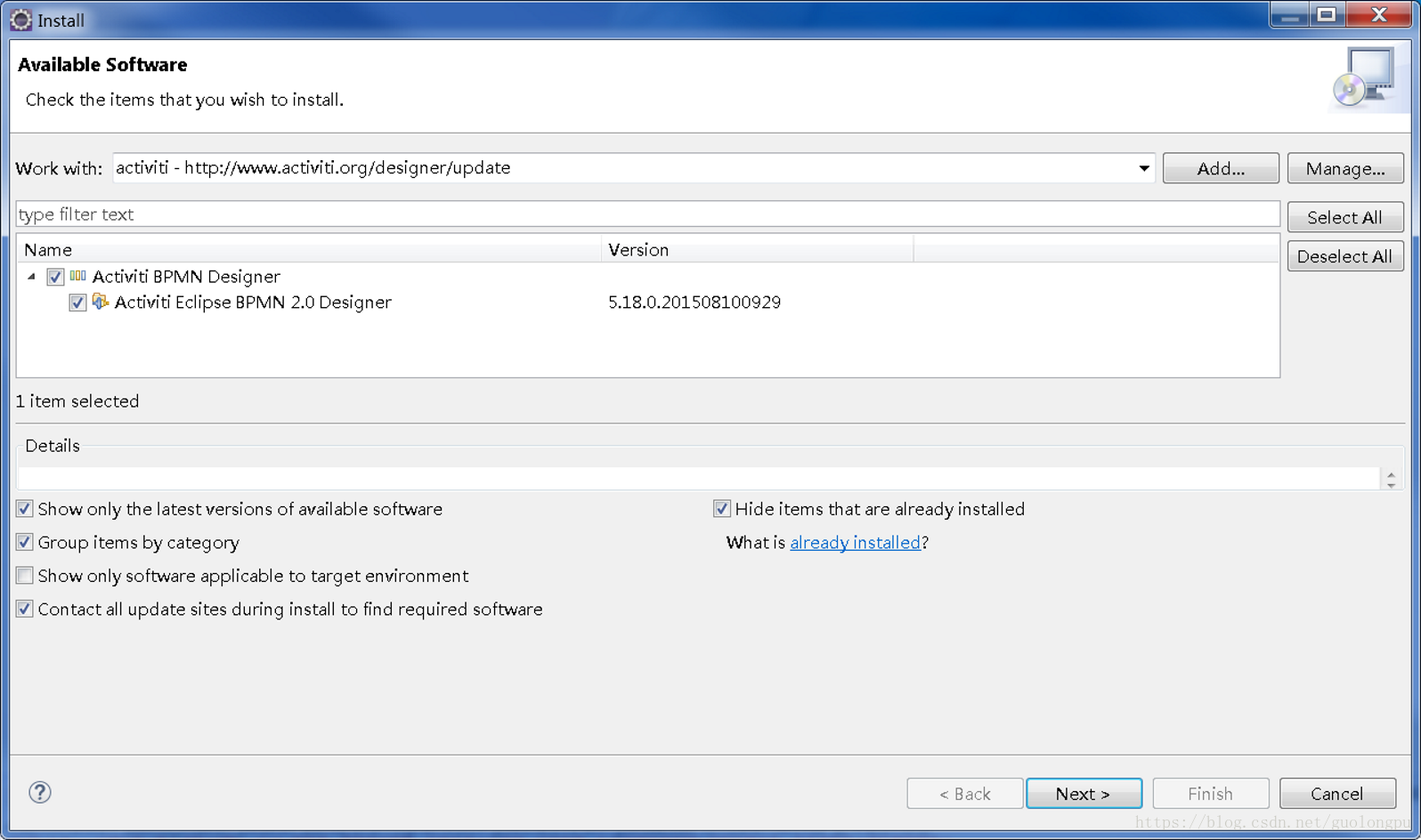Open the already installed link

click(855, 543)
